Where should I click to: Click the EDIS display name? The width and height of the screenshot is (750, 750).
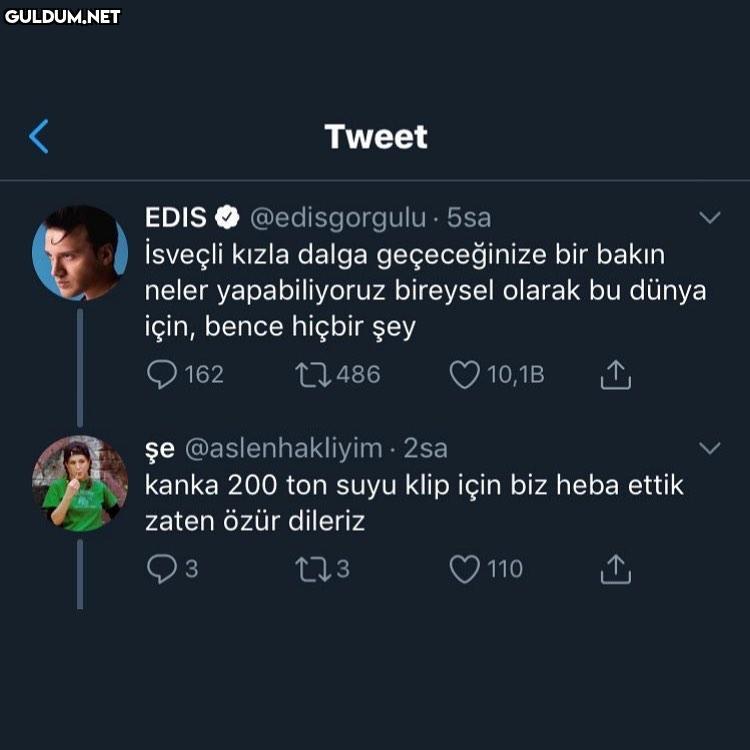click(x=176, y=217)
